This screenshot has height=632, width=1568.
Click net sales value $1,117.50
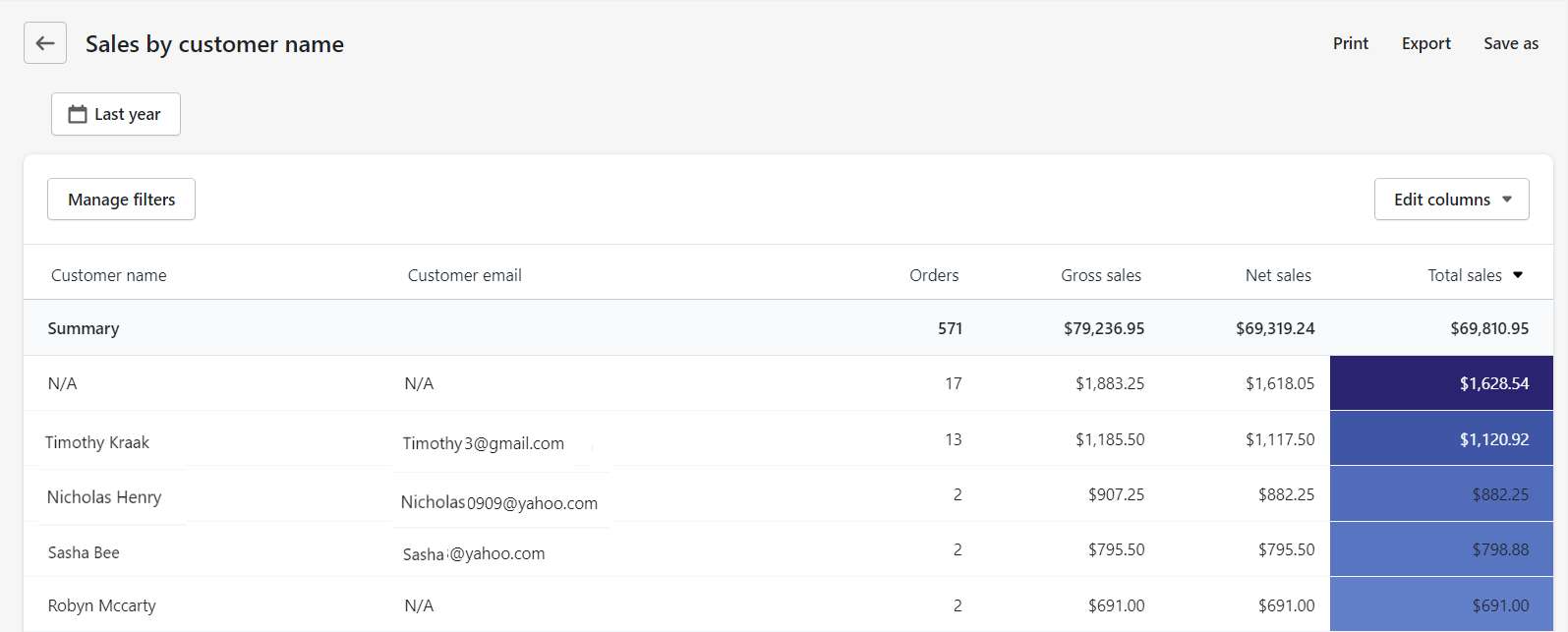[1280, 439]
